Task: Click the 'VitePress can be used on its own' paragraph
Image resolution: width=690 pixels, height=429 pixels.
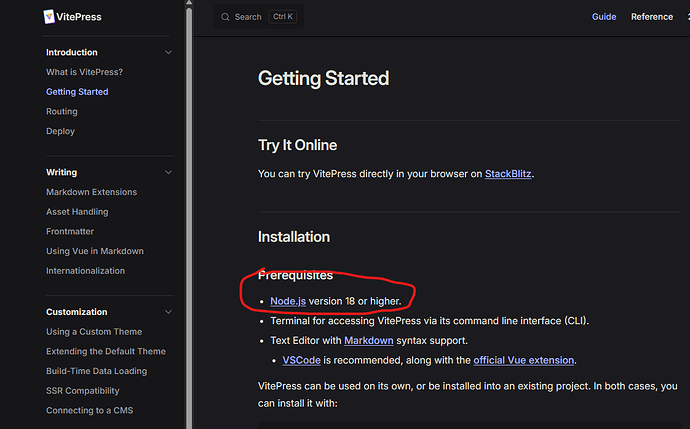Action: (x=468, y=395)
